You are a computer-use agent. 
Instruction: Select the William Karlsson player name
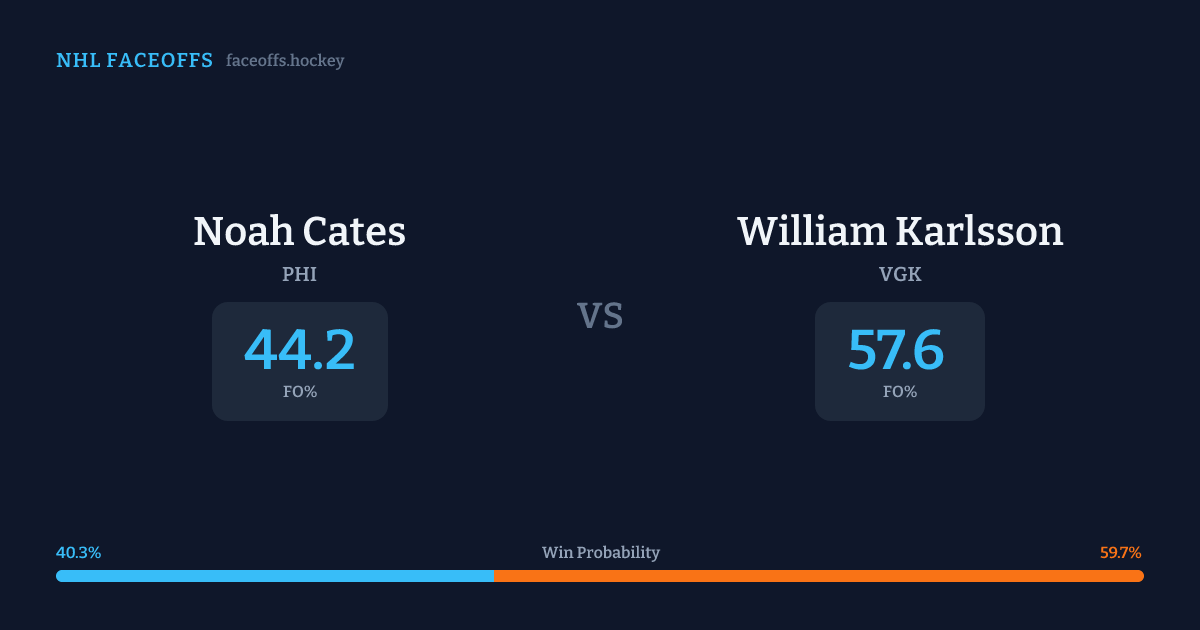(x=900, y=231)
